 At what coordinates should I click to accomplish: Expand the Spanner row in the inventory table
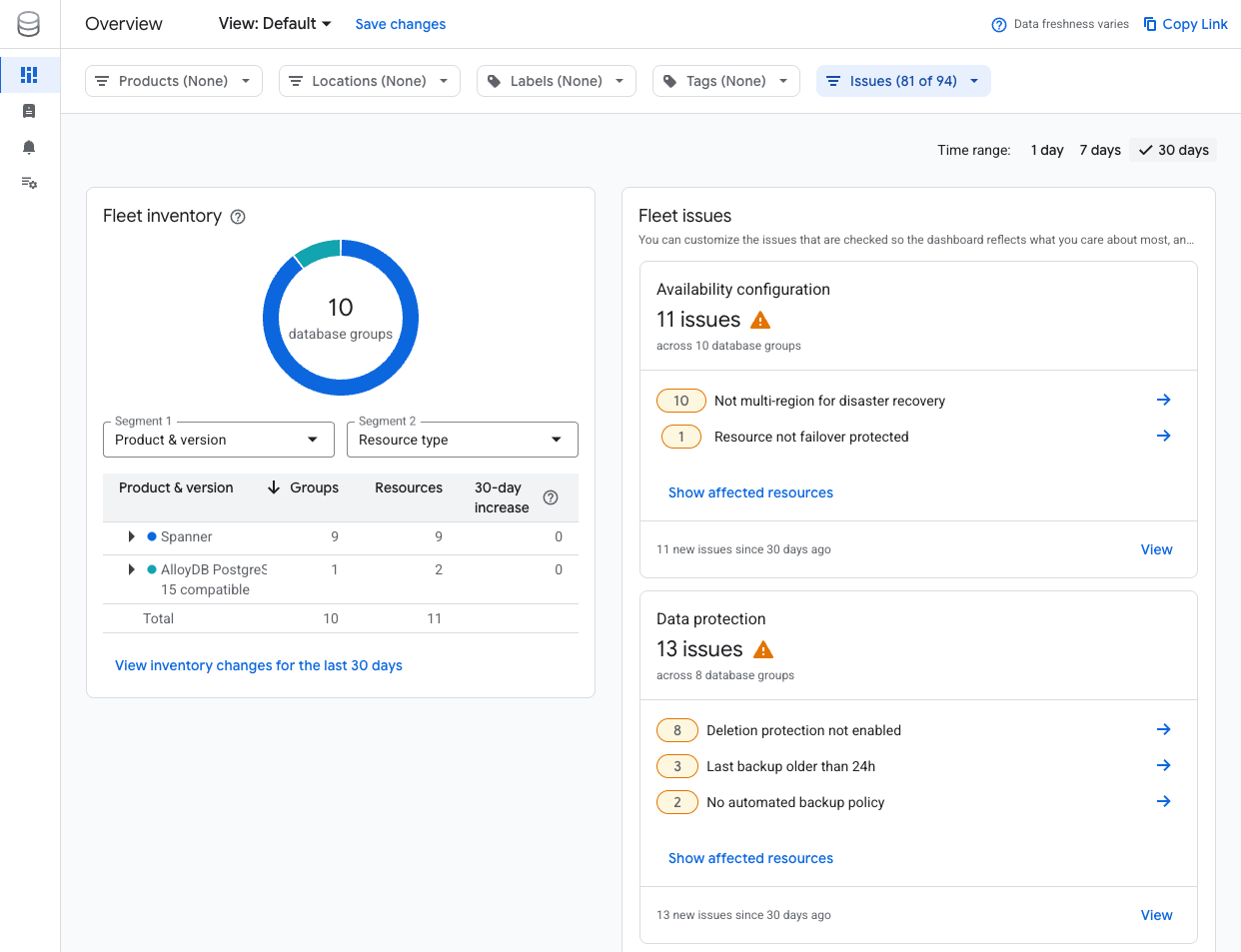point(131,536)
